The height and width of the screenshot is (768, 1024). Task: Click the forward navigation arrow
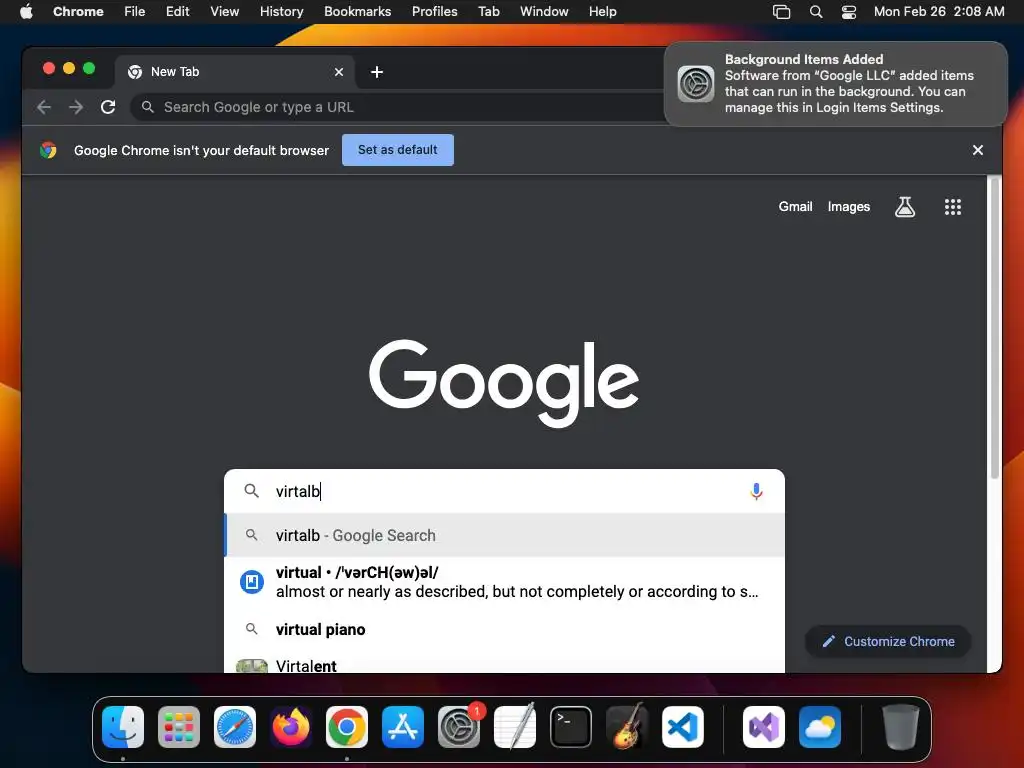(76, 107)
